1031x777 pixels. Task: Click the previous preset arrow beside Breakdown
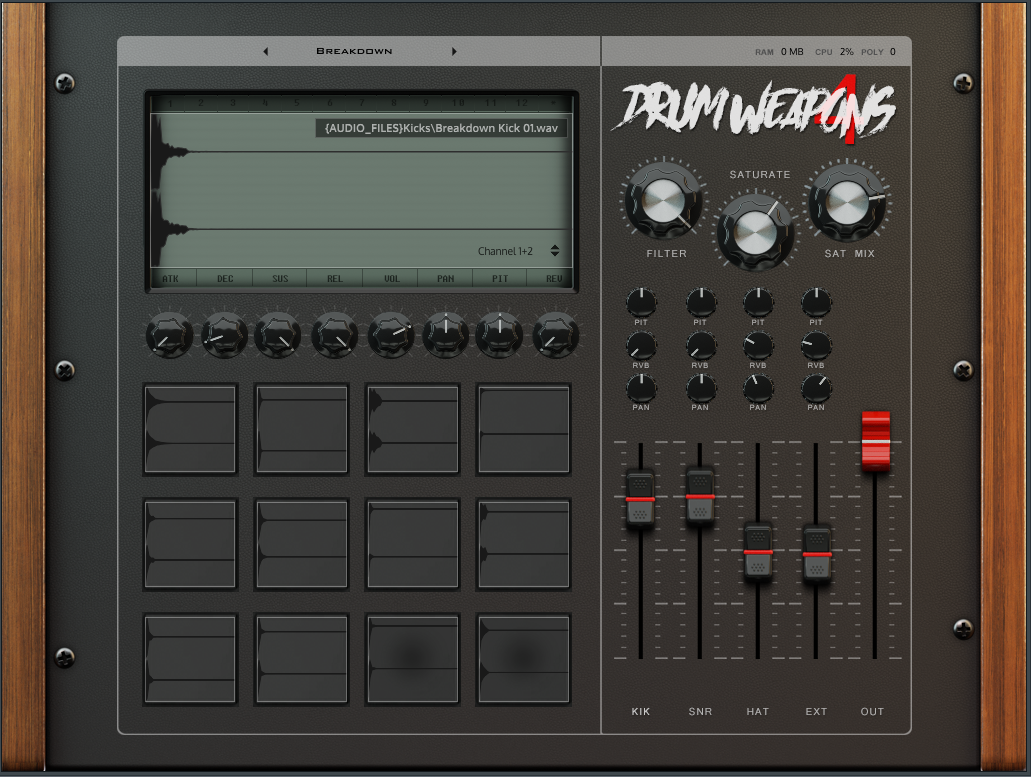click(266, 51)
